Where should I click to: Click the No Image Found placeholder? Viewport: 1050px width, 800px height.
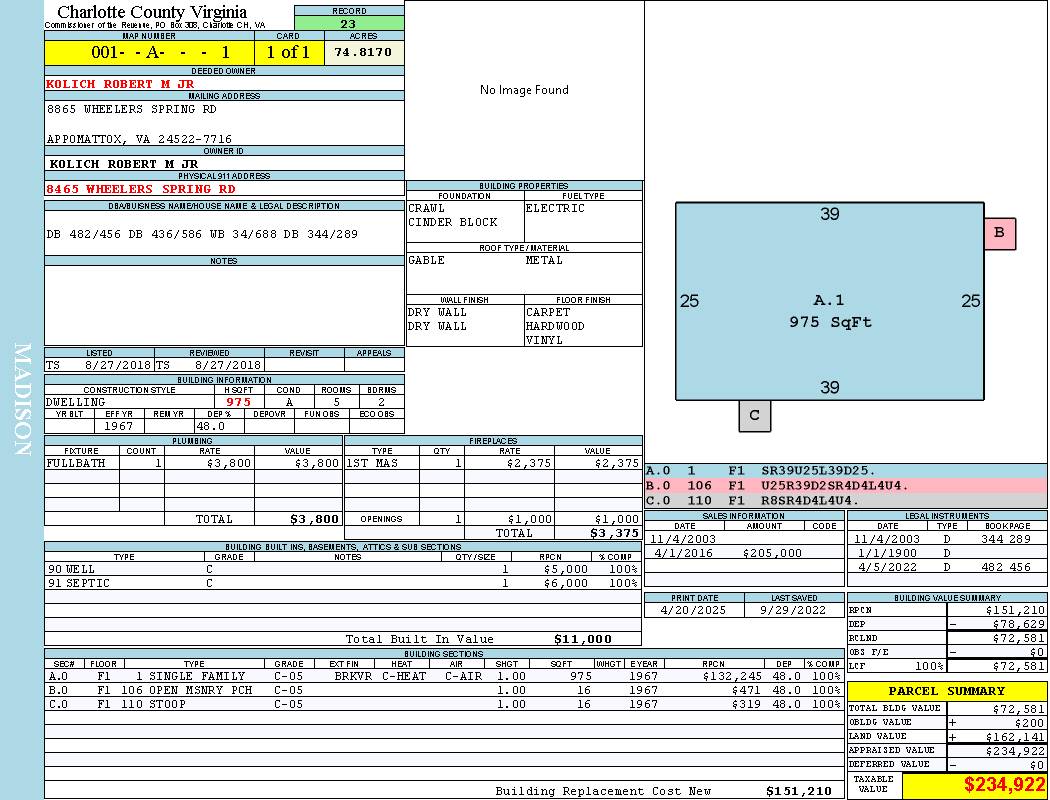click(x=524, y=90)
